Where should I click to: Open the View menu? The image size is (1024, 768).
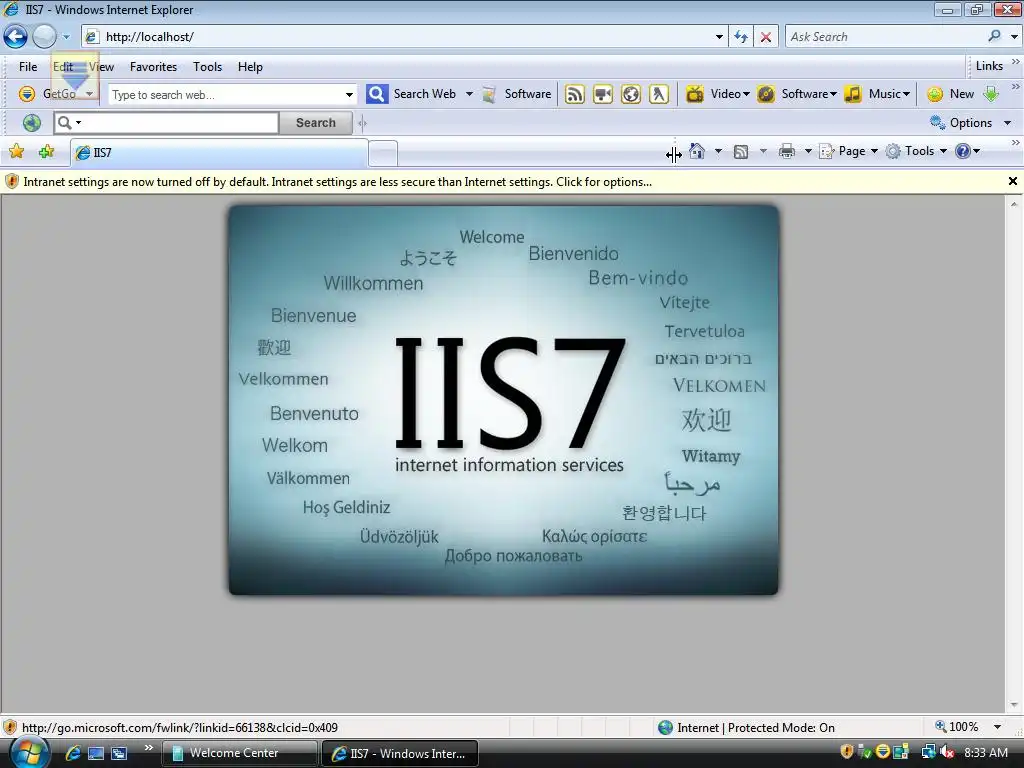click(101, 67)
